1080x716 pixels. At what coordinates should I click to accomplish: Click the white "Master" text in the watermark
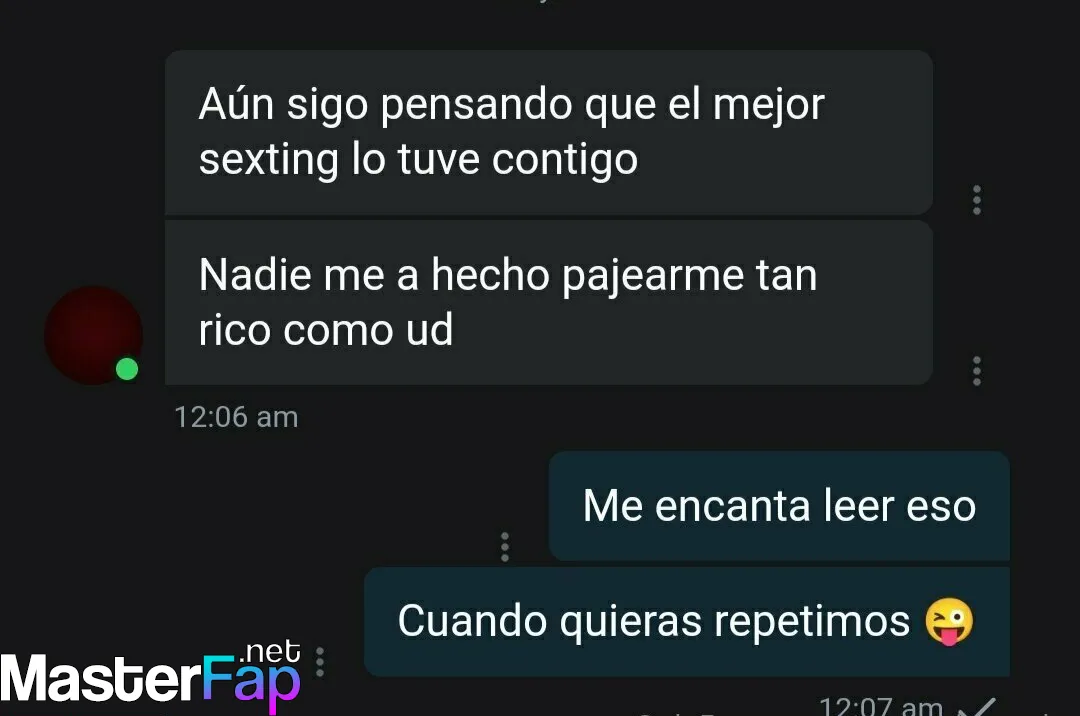(x=101, y=679)
